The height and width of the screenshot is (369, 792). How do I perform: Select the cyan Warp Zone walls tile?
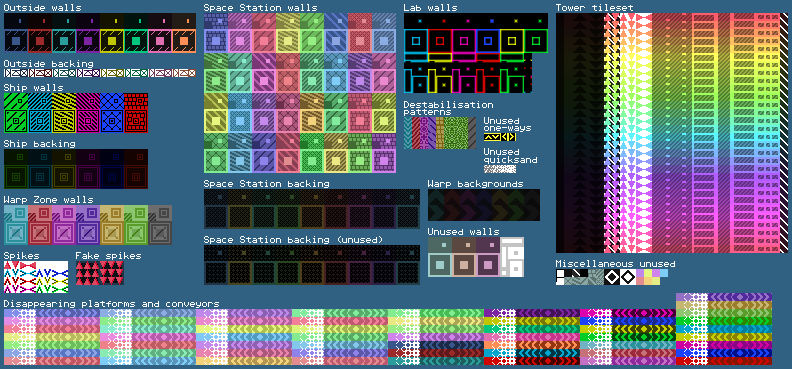pos(16,225)
